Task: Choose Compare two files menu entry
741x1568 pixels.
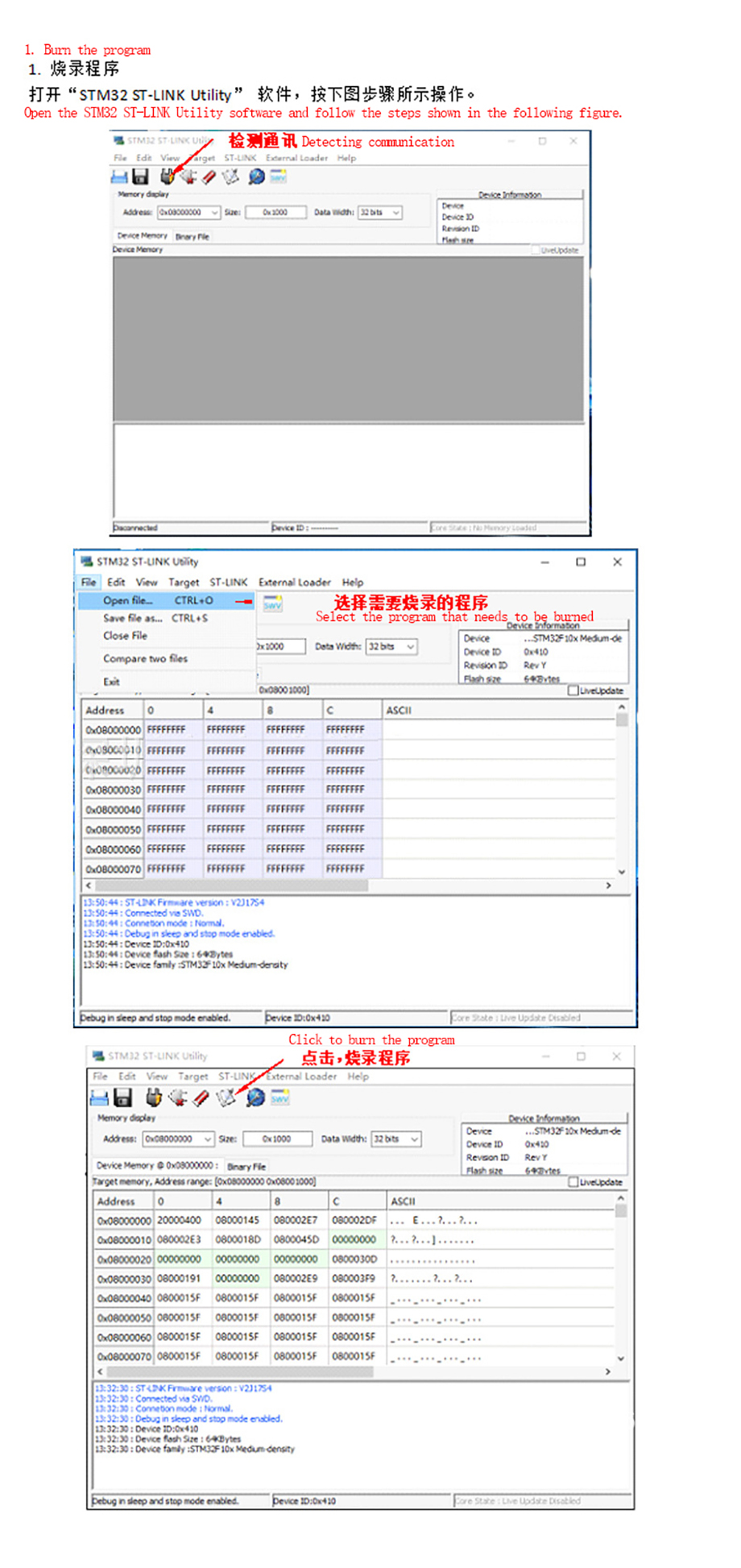Action: [x=167, y=658]
